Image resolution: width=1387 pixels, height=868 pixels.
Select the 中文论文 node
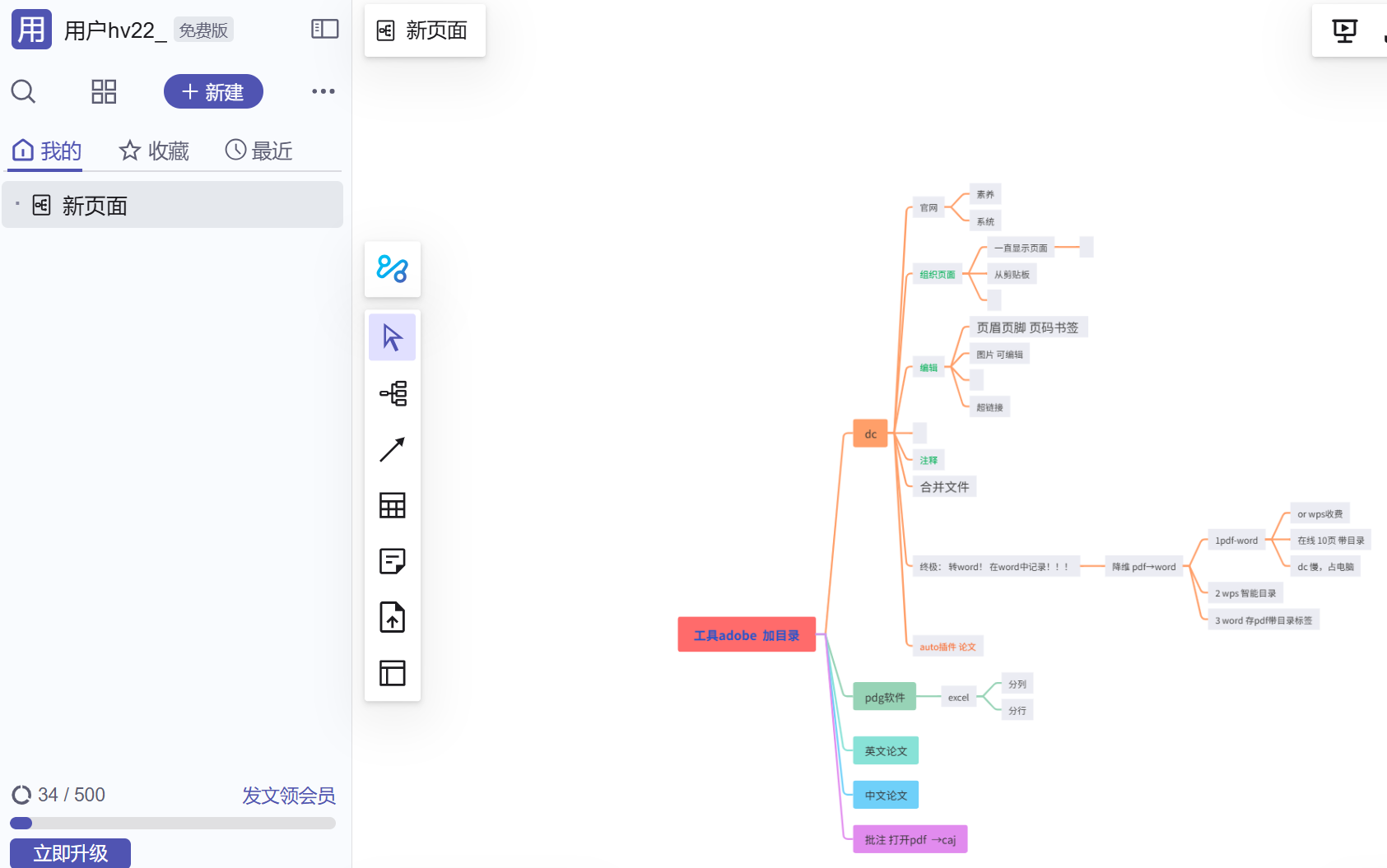tap(886, 795)
